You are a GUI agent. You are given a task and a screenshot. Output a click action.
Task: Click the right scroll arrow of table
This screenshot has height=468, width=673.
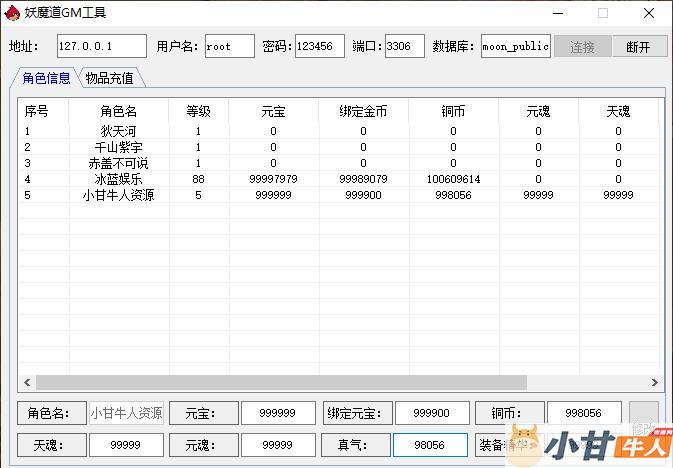tap(655, 382)
